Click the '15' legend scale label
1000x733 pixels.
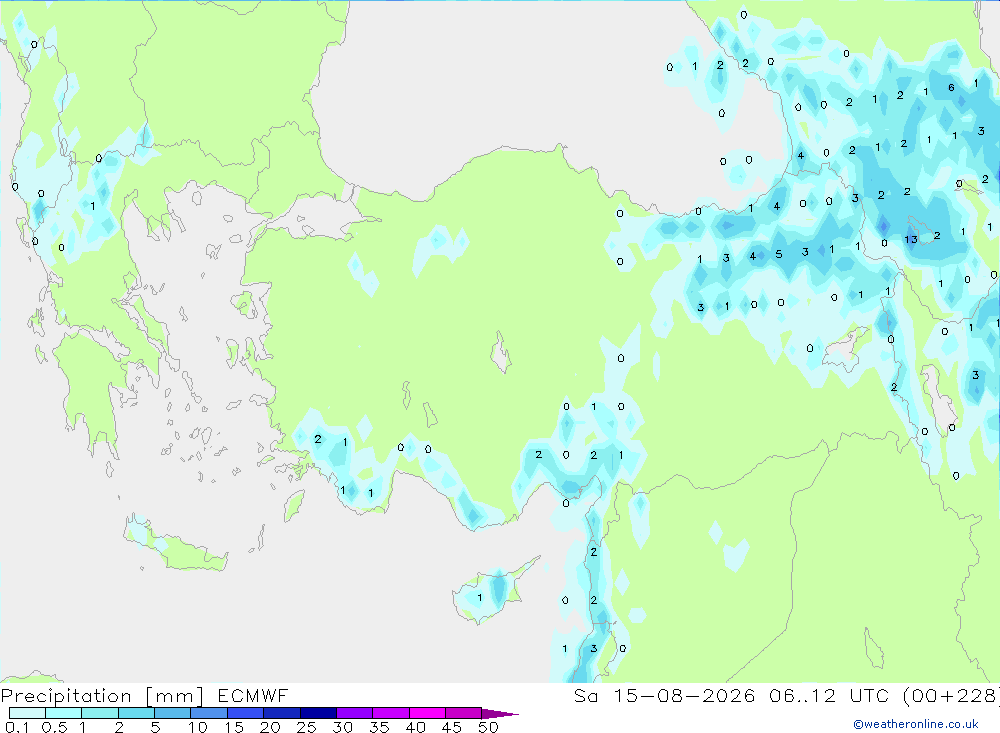pyautogui.click(x=234, y=727)
